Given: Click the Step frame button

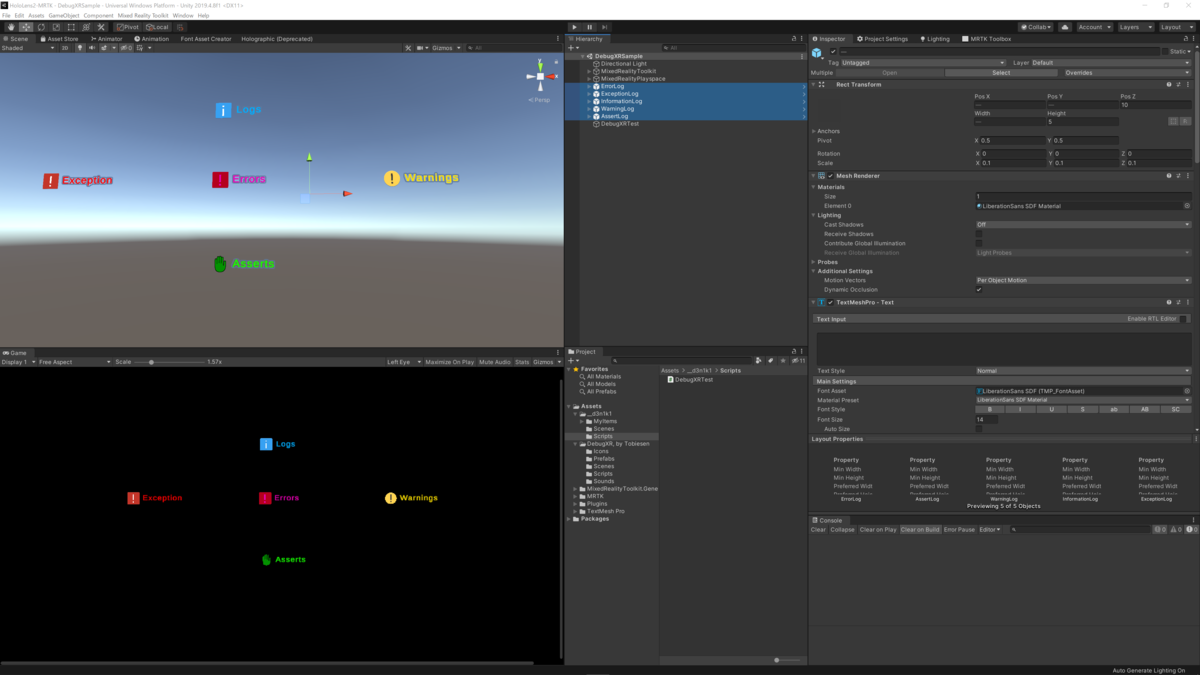Looking at the screenshot, I should click(604, 27).
